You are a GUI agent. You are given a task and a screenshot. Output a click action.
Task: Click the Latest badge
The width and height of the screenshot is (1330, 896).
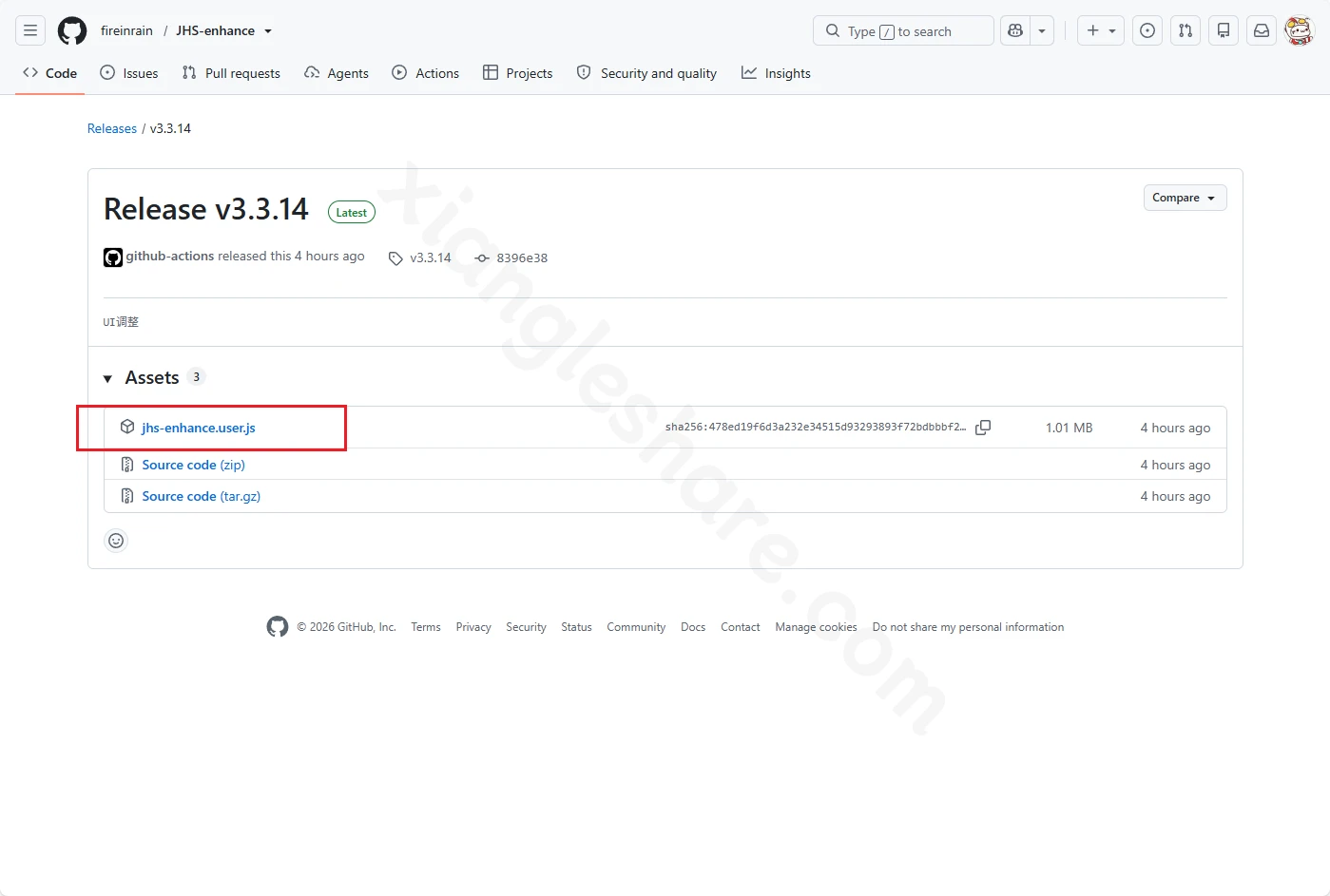[x=352, y=213]
